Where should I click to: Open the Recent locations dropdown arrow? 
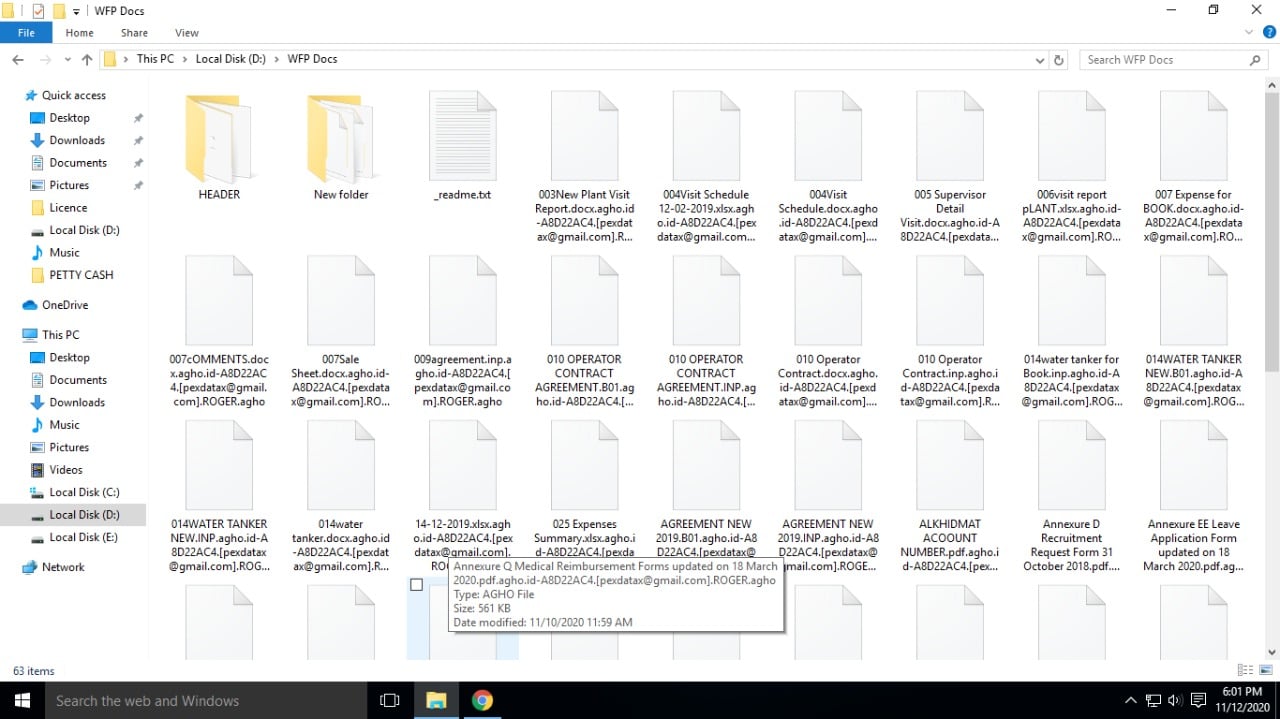pyautogui.click(x=66, y=60)
